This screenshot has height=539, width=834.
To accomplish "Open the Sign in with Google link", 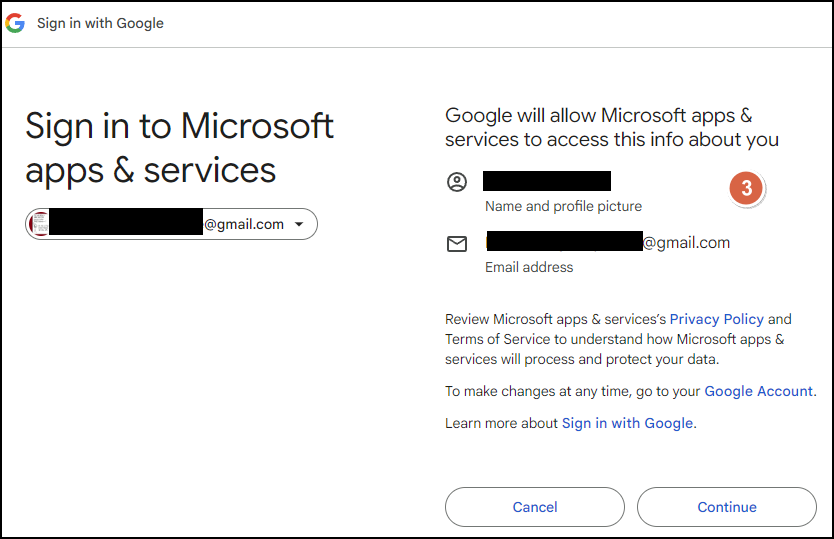I will 627,424.
